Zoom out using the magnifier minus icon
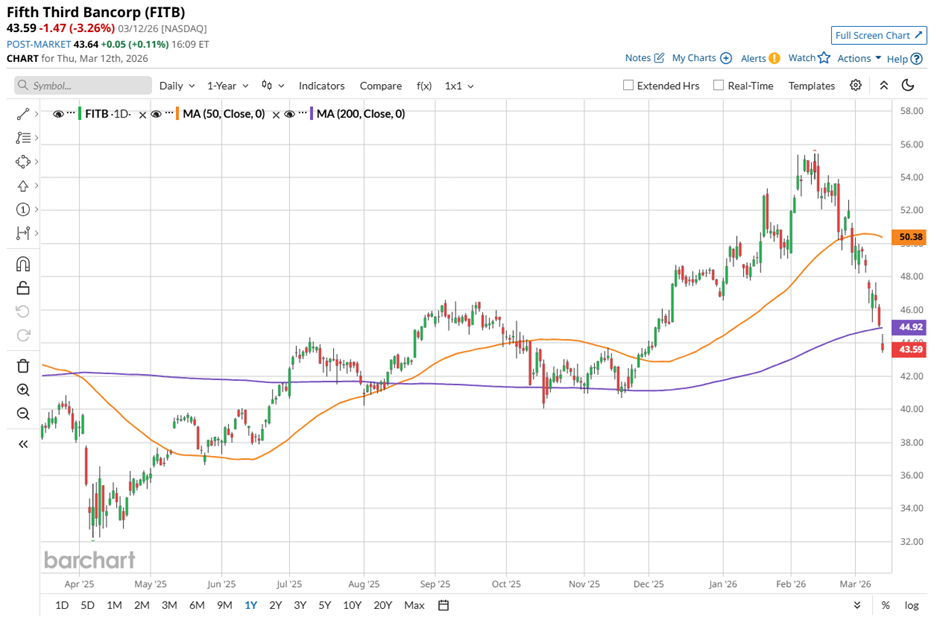This screenshot has height=626, width=937. [x=23, y=413]
